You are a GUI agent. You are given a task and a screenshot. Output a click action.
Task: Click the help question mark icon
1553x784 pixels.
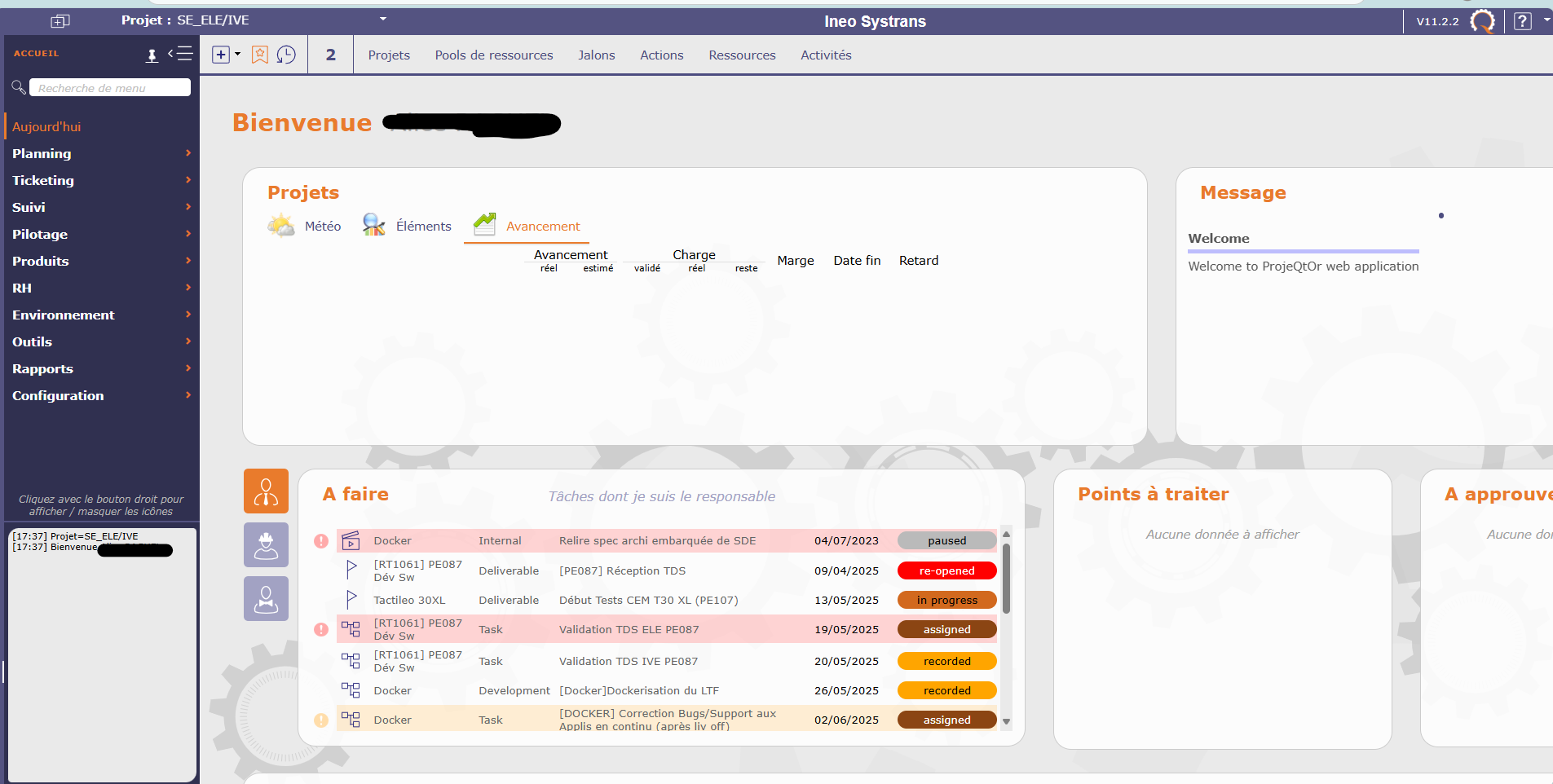coord(1522,21)
